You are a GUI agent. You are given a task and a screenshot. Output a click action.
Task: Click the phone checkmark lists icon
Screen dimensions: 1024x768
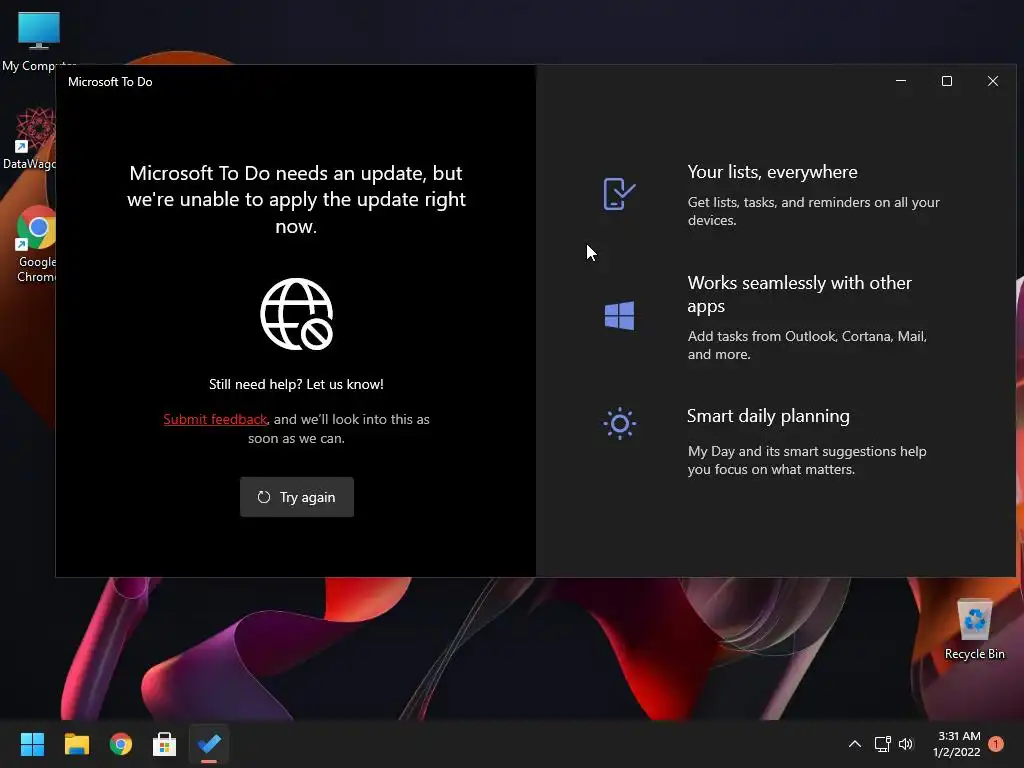[619, 194]
